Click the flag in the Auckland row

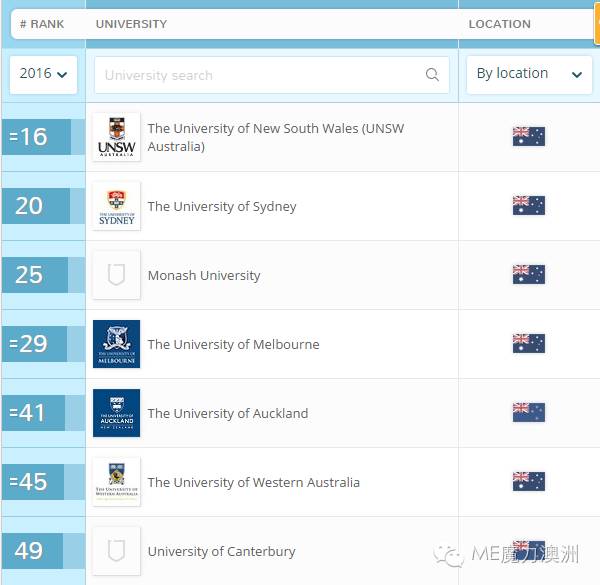coord(529,412)
